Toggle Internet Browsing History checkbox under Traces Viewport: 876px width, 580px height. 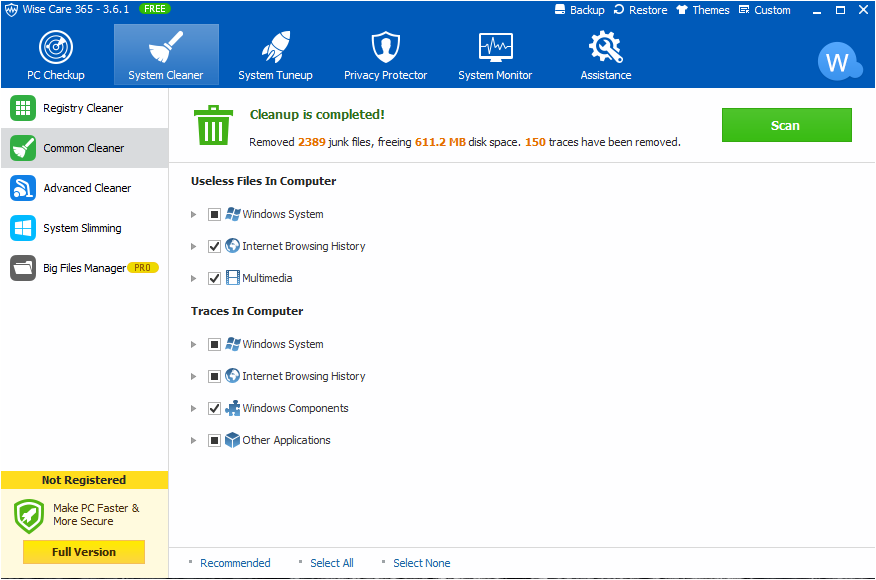215,377
